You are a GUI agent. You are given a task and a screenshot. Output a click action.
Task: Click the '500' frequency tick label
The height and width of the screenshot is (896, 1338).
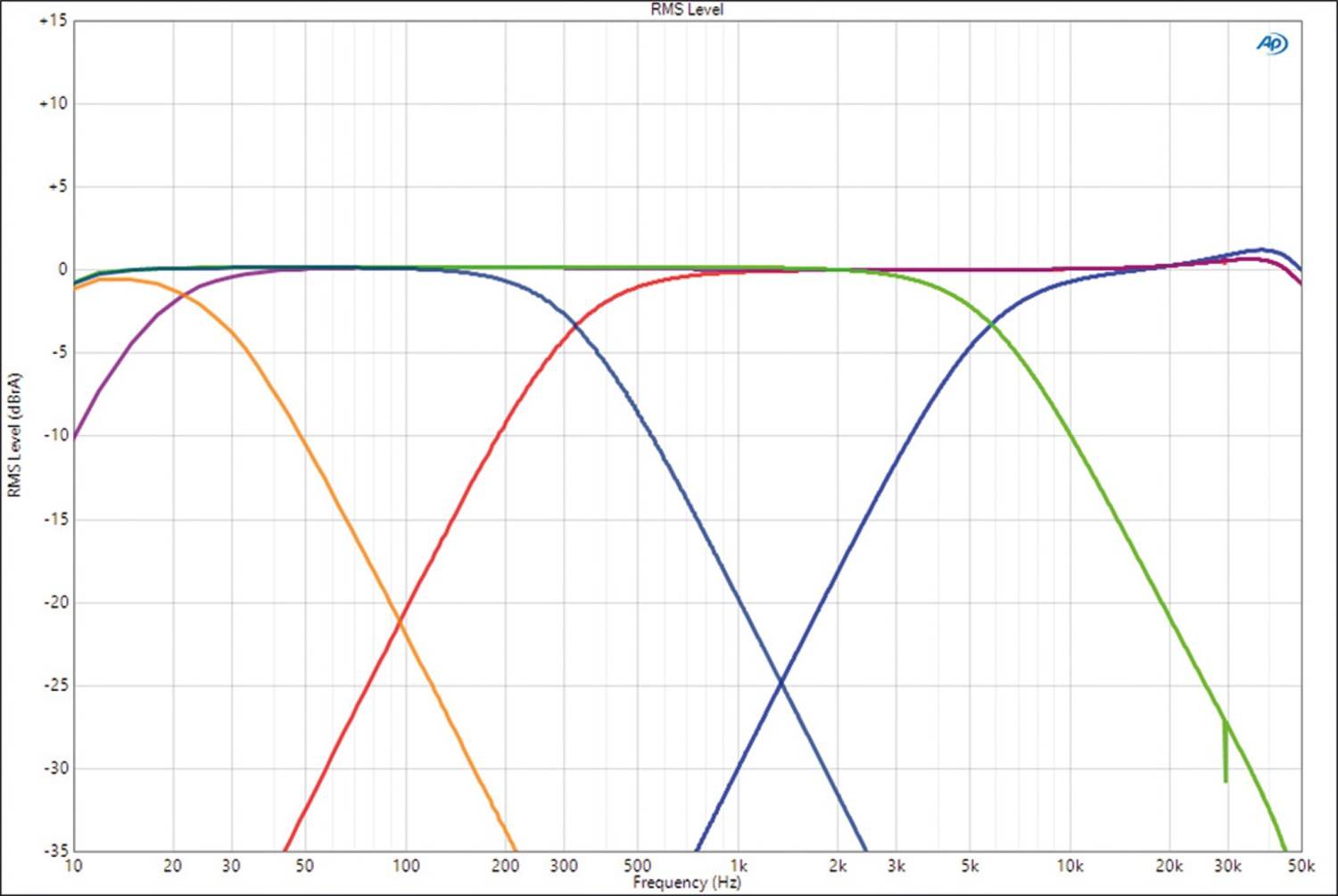tap(637, 866)
